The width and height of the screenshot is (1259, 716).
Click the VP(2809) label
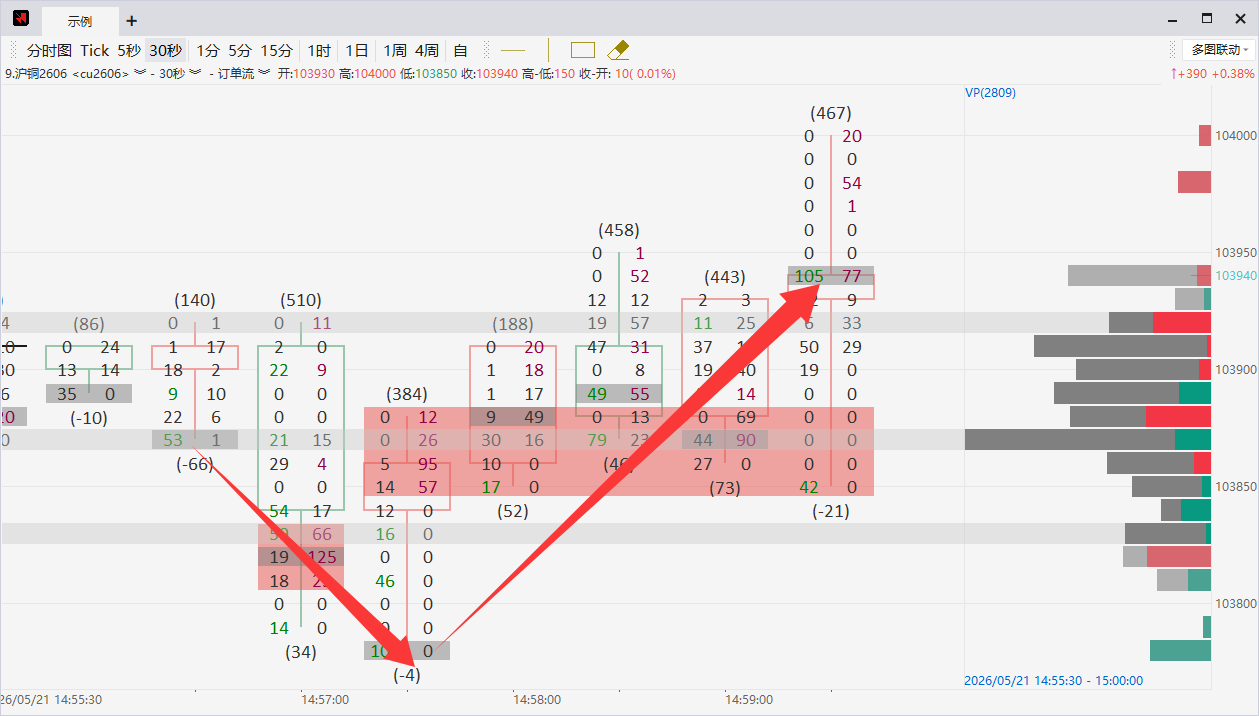(990, 93)
